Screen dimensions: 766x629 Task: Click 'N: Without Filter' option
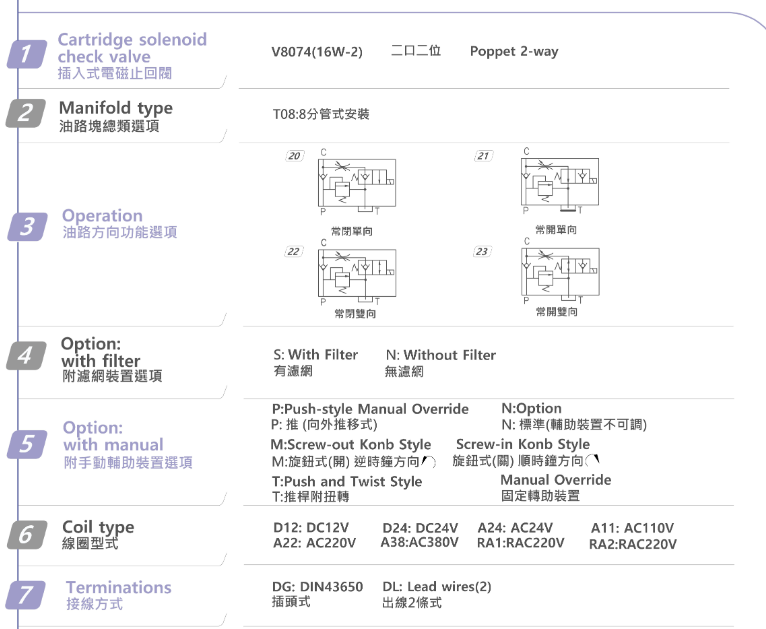[441, 355]
